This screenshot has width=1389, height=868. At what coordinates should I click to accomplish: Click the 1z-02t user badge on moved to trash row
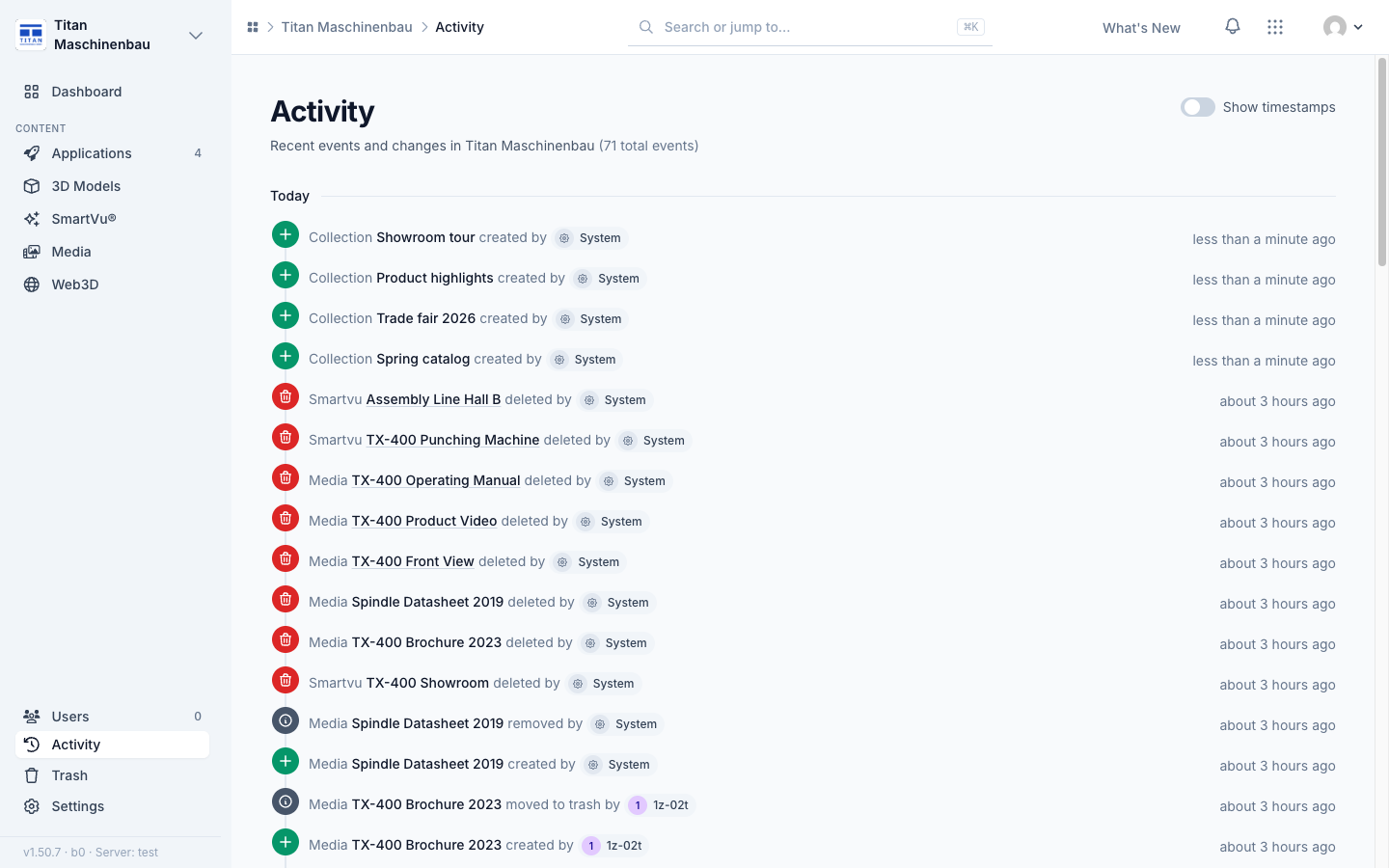coord(661,804)
